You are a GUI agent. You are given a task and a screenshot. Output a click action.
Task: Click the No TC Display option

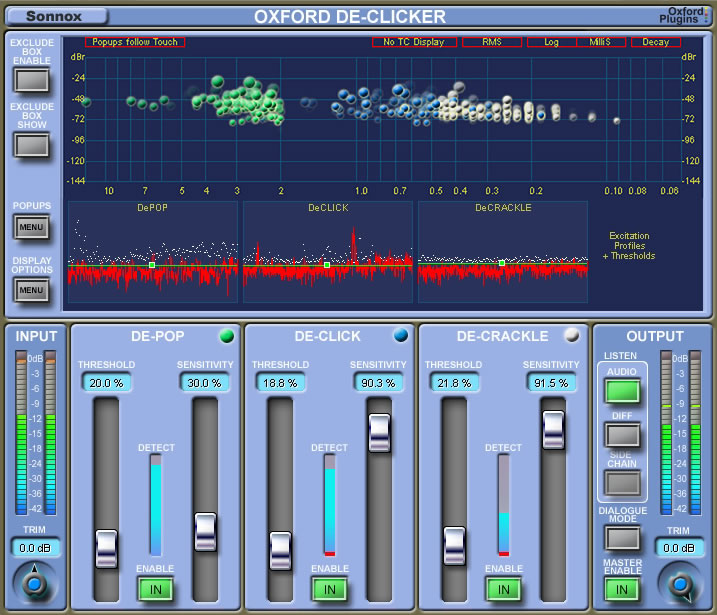(x=414, y=42)
